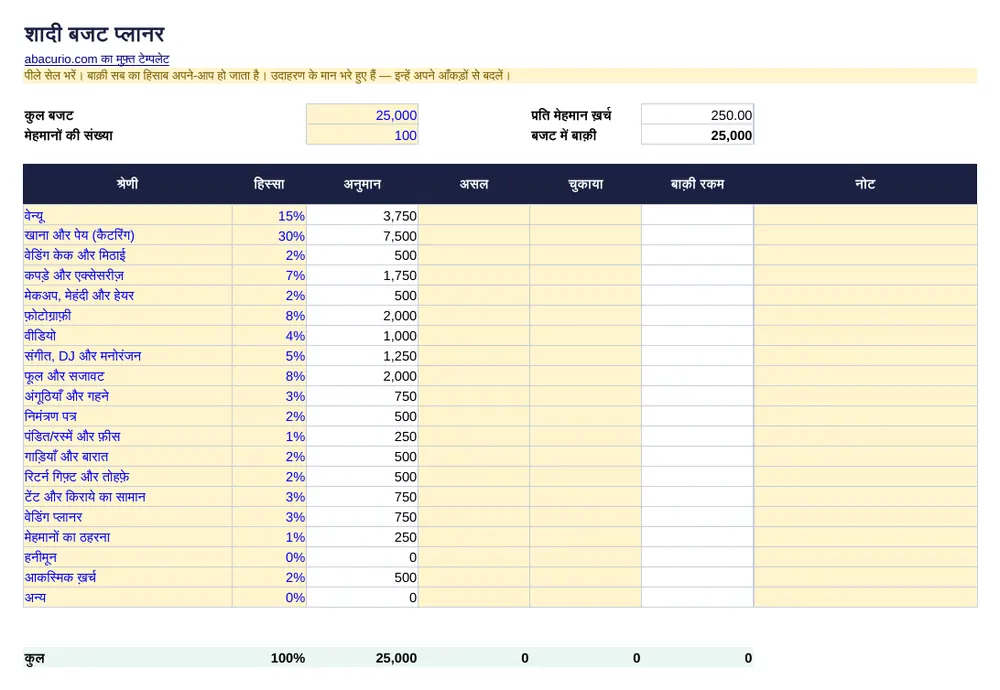1000x690 pixels.
Task: Select the 100% total share cell
Action: 269,658
